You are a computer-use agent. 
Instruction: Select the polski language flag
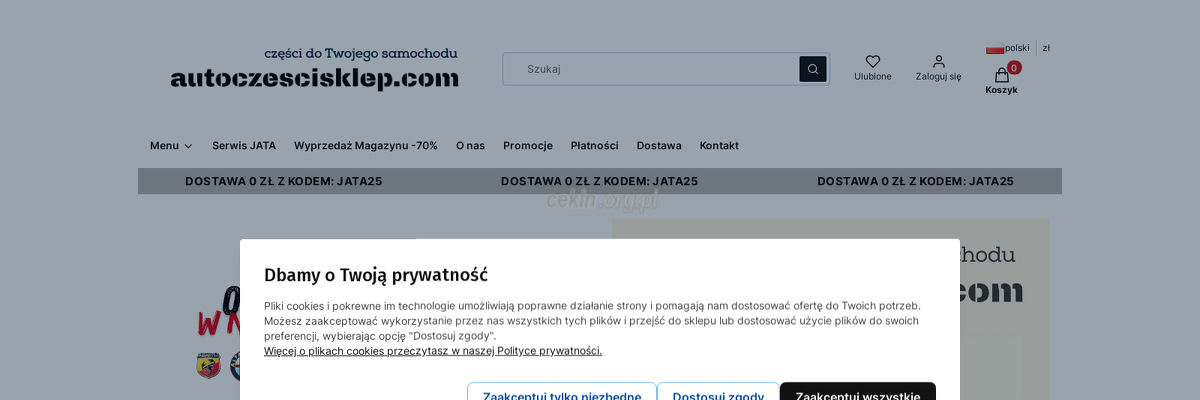point(995,48)
